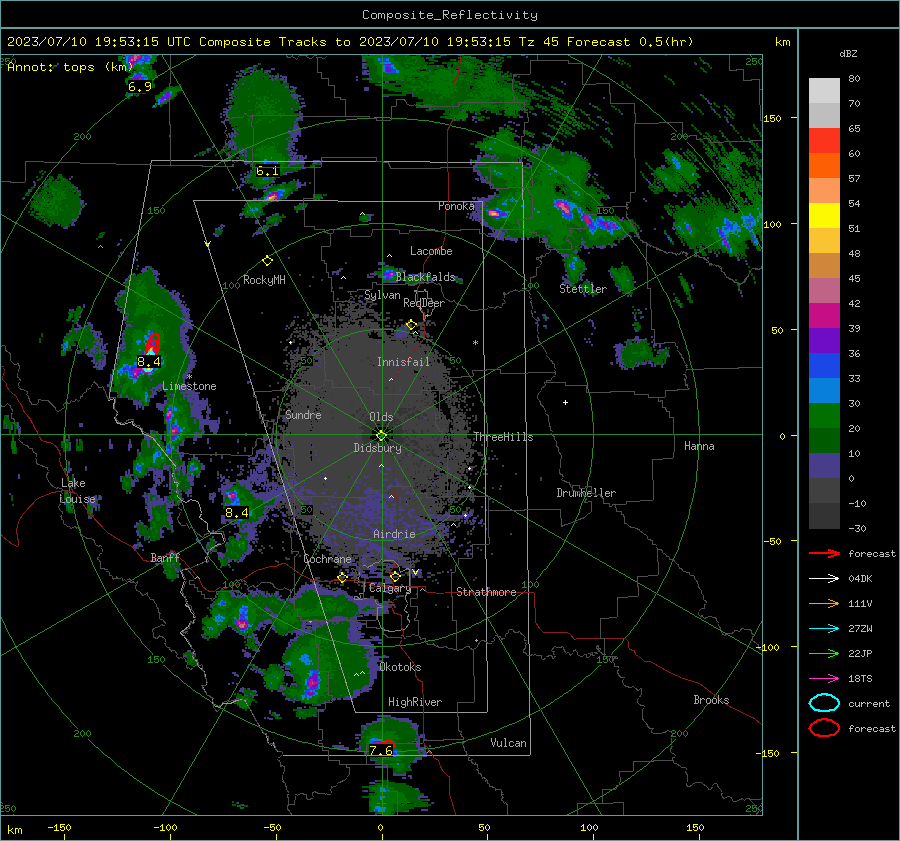Click the Innisfail city label
The height and width of the screenshot is (841, 900).
403,362
